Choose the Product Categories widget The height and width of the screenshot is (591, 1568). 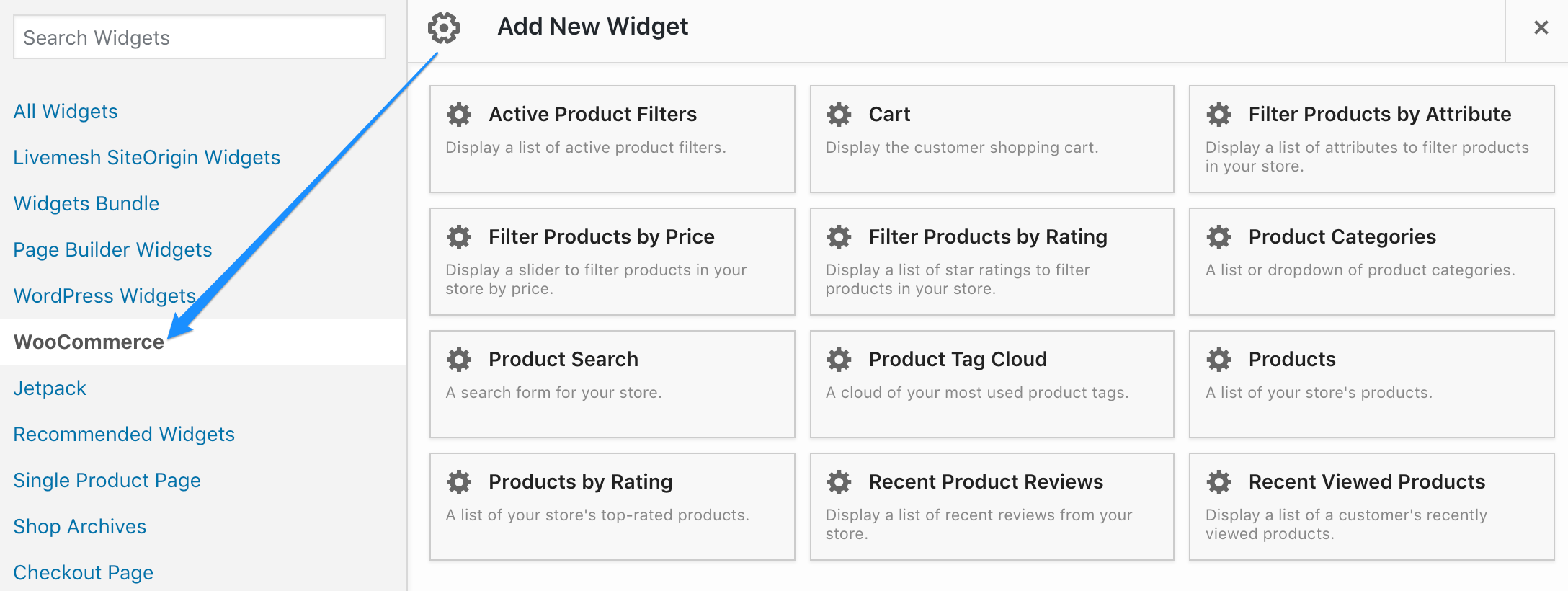1372,262
